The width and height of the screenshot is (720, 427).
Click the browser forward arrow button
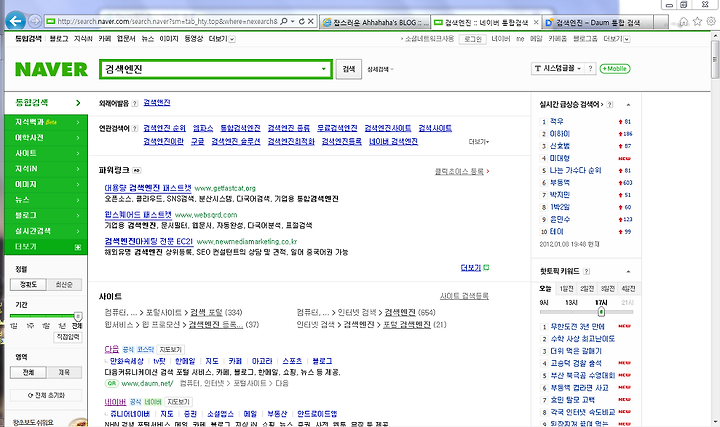[35, 21]
